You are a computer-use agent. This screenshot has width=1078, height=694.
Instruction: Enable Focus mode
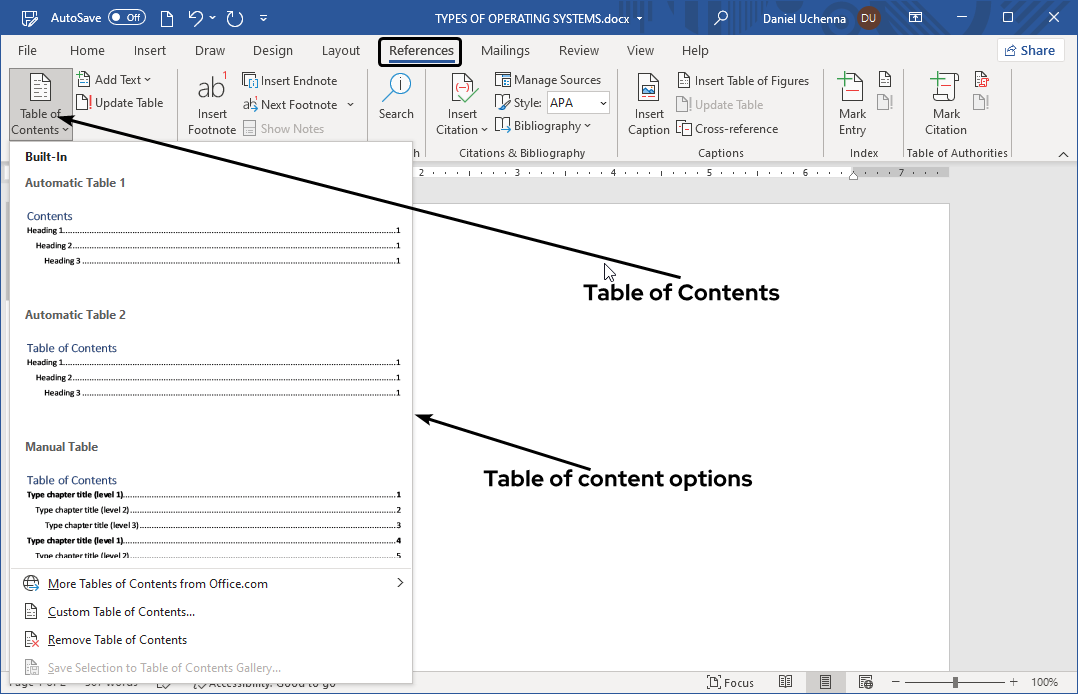(730, 682)
